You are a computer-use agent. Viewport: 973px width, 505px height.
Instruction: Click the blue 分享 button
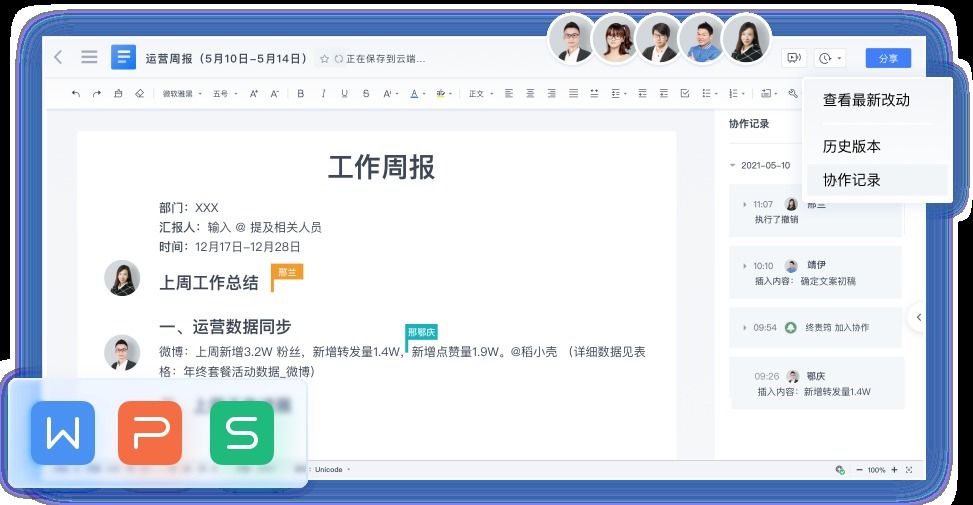click(x=888, y=59)
